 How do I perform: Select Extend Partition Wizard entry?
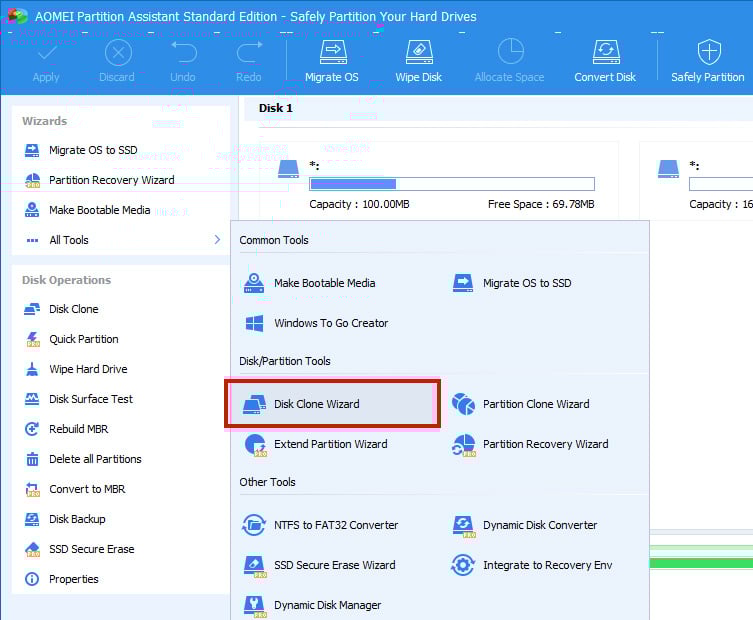point(330,444)
